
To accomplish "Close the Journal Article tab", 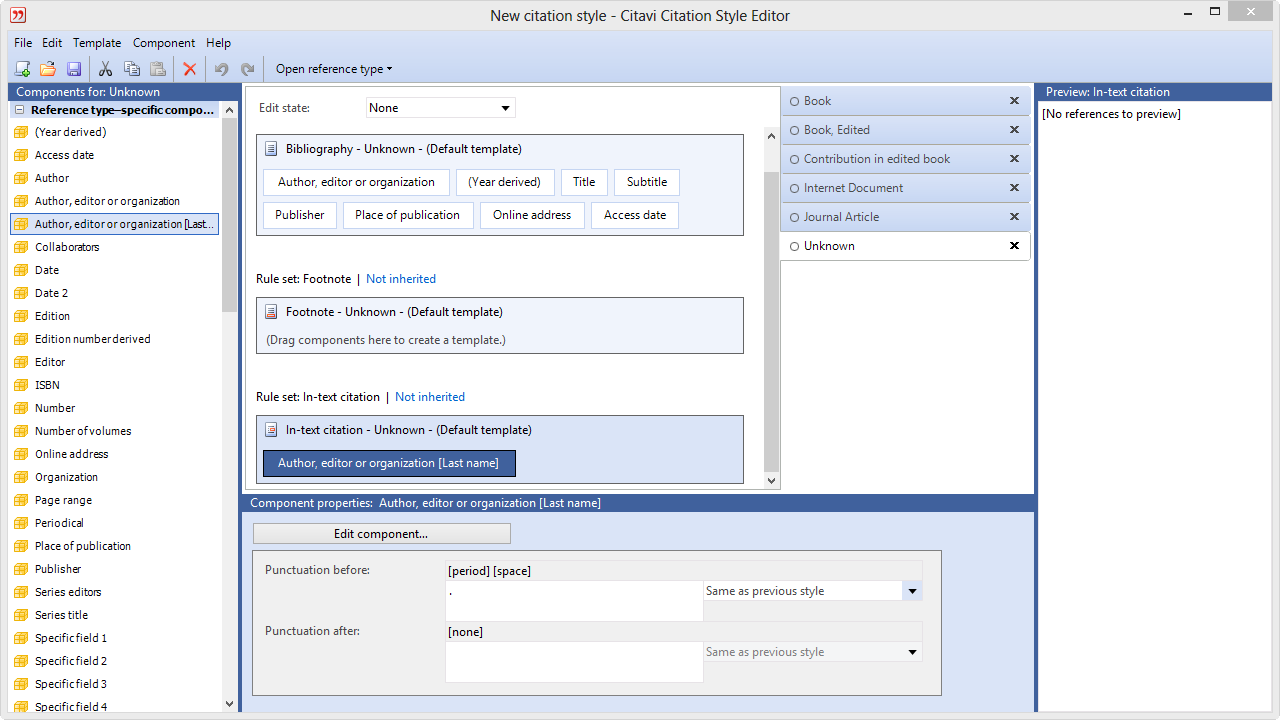I will pyautogui.click(x=1014, y=217).
